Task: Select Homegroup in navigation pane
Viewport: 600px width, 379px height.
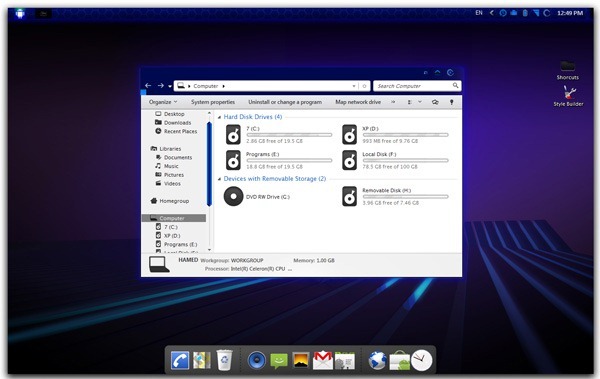Action: (x=170, y=201)
